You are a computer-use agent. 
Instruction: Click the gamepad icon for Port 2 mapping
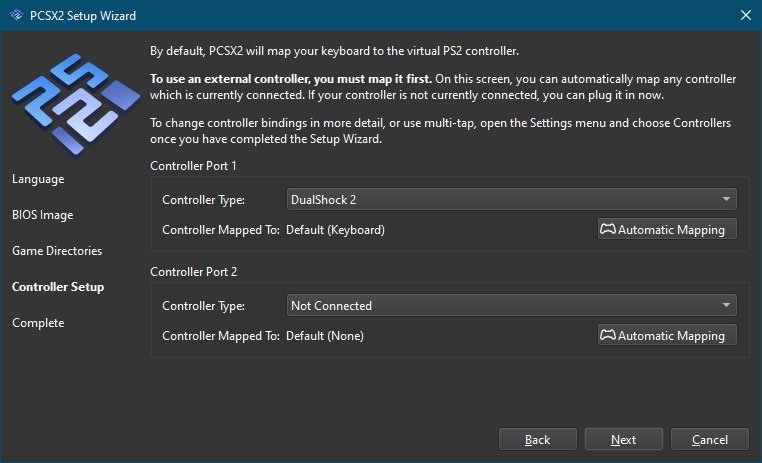coord(607,335)
